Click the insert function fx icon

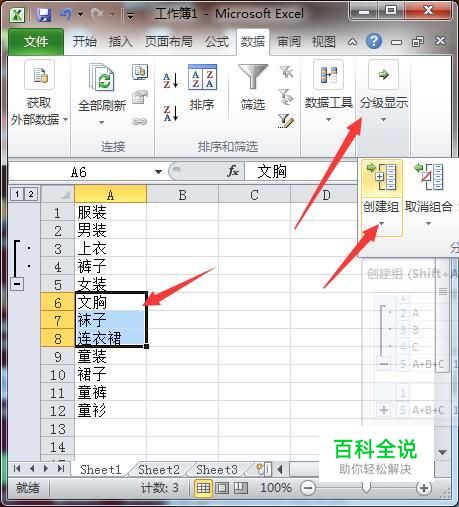pos(233,171)
